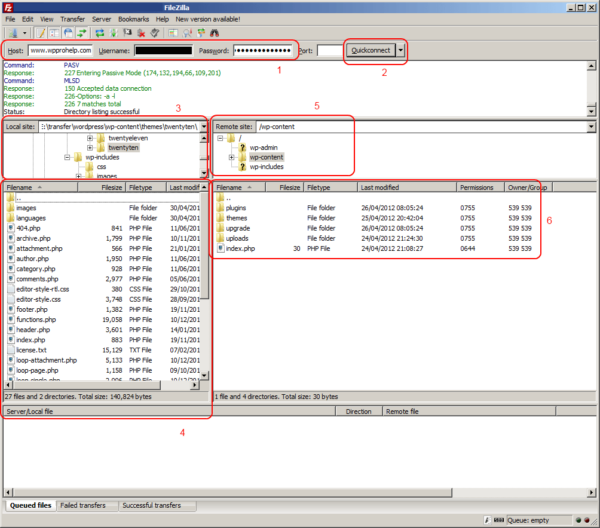The height and width of the screenshot is (528, 600).
Task: Click the Port input field
Action: pos(329,50)
